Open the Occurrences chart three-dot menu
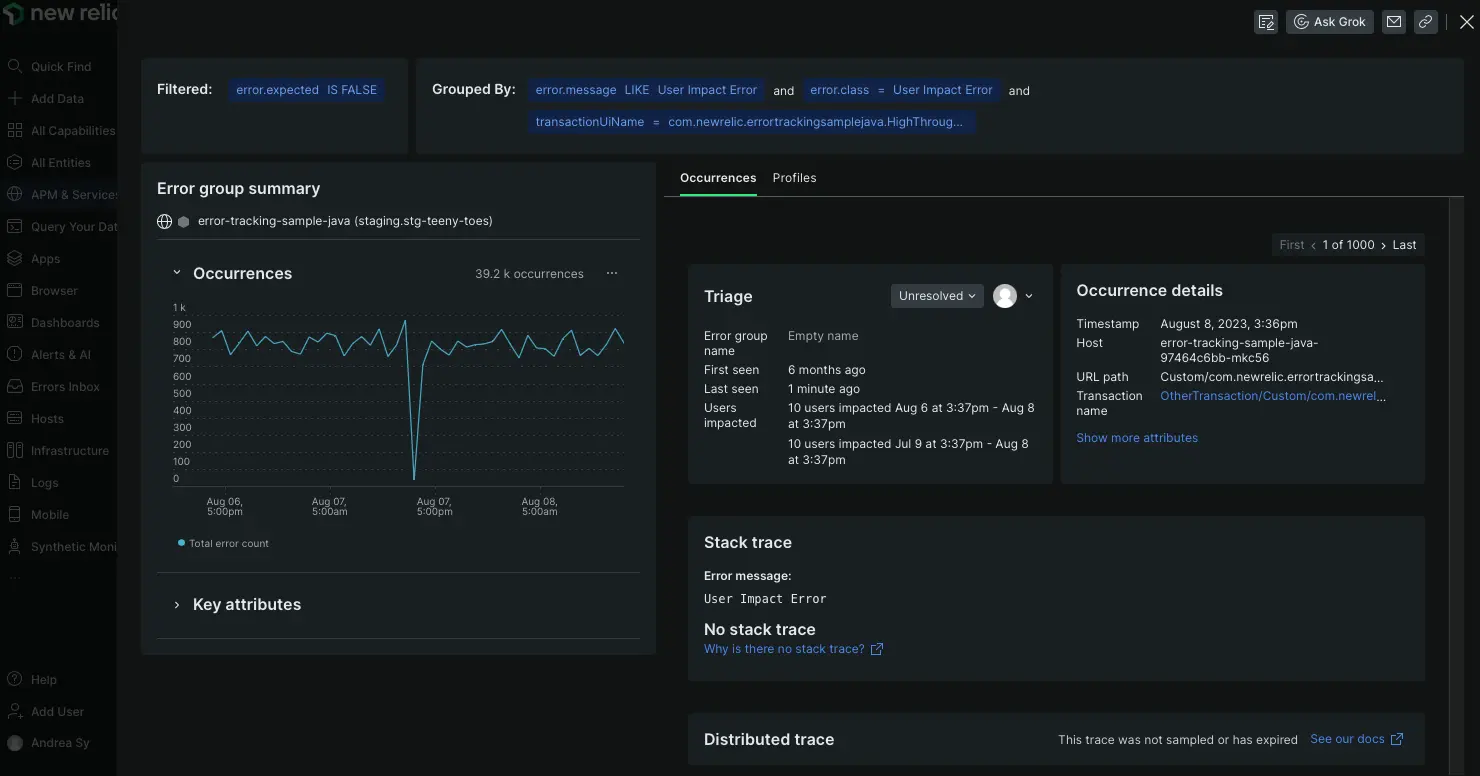Screen dimensions: 1480x776 (x=612, y=273)
